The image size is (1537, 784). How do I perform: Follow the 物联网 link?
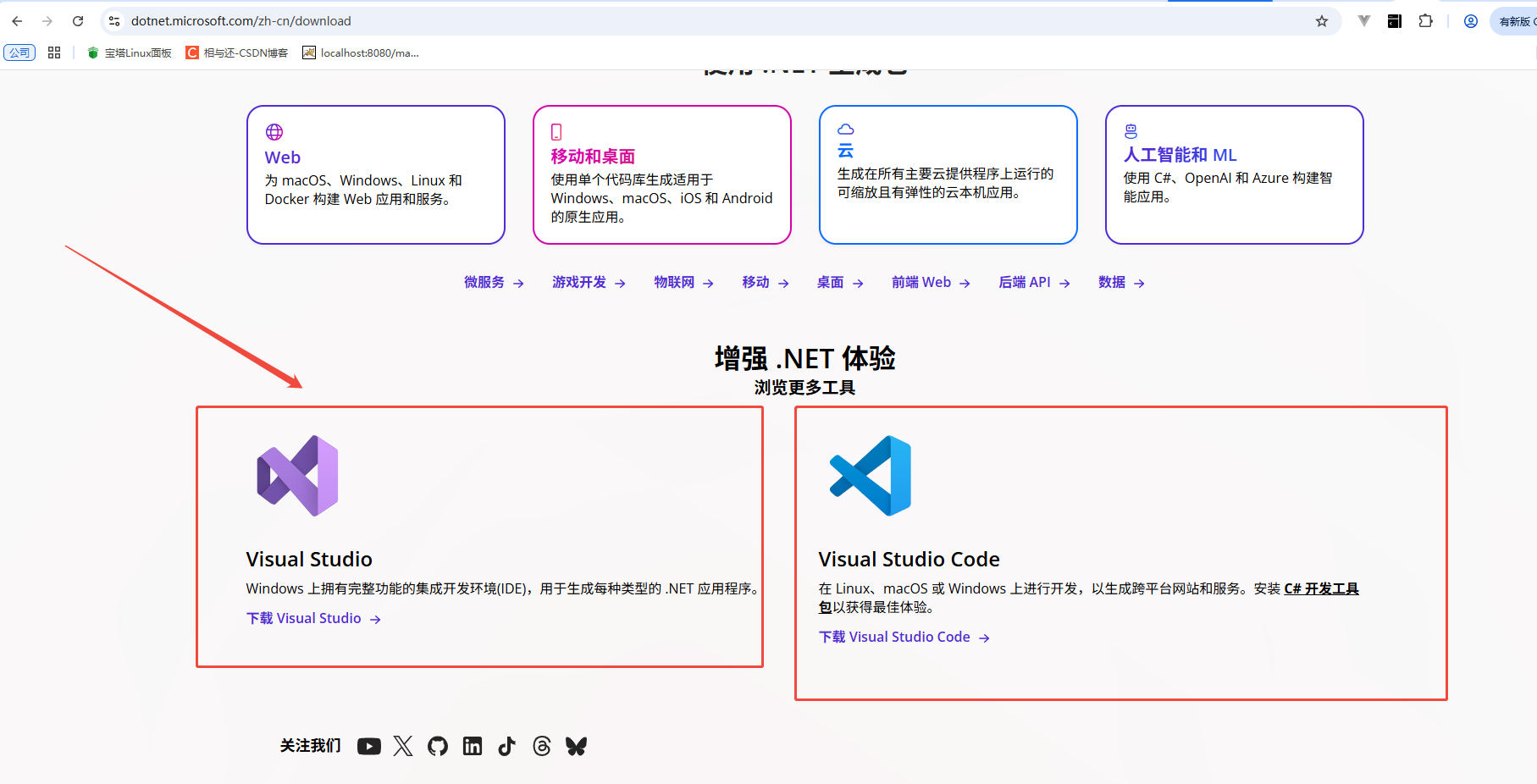coord(683,283)
